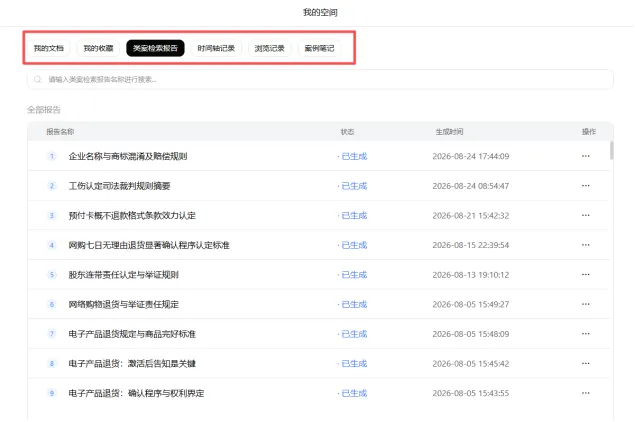635x422 pixels.
Task: Open the three-dot menu for 电子产品退货：确认程序与权利界定
Action: (x=586, y=393)
